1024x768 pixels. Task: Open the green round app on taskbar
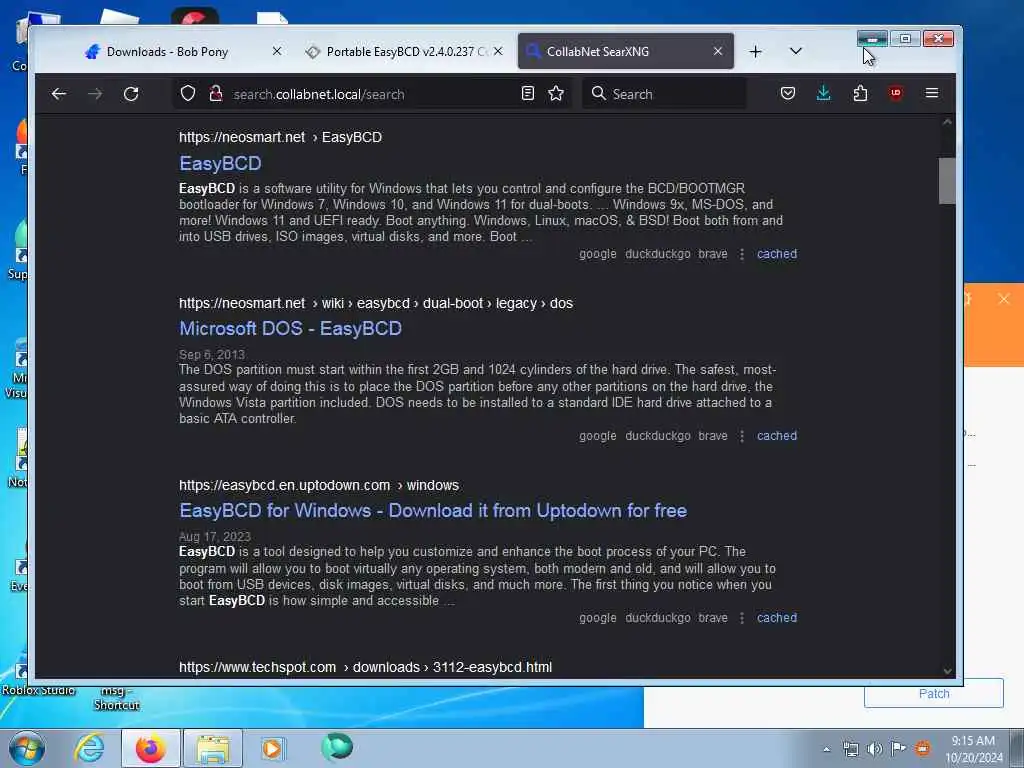point(337,747)
